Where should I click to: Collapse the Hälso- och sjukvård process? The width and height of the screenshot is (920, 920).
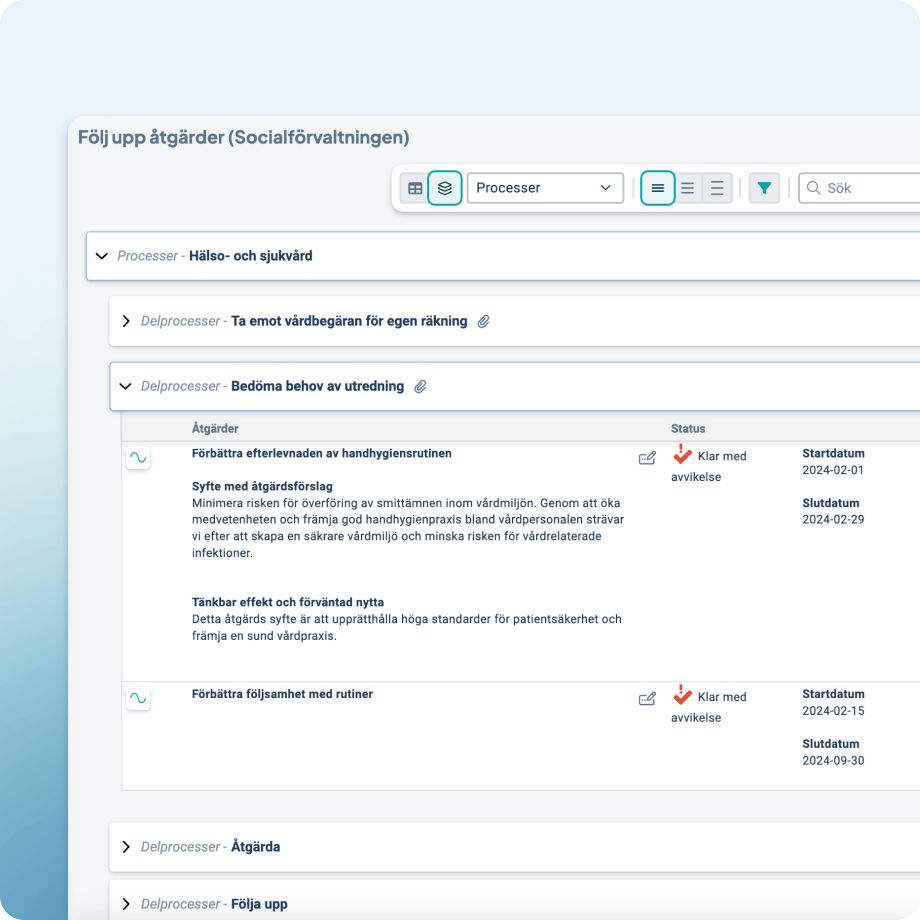click(102, 256)
